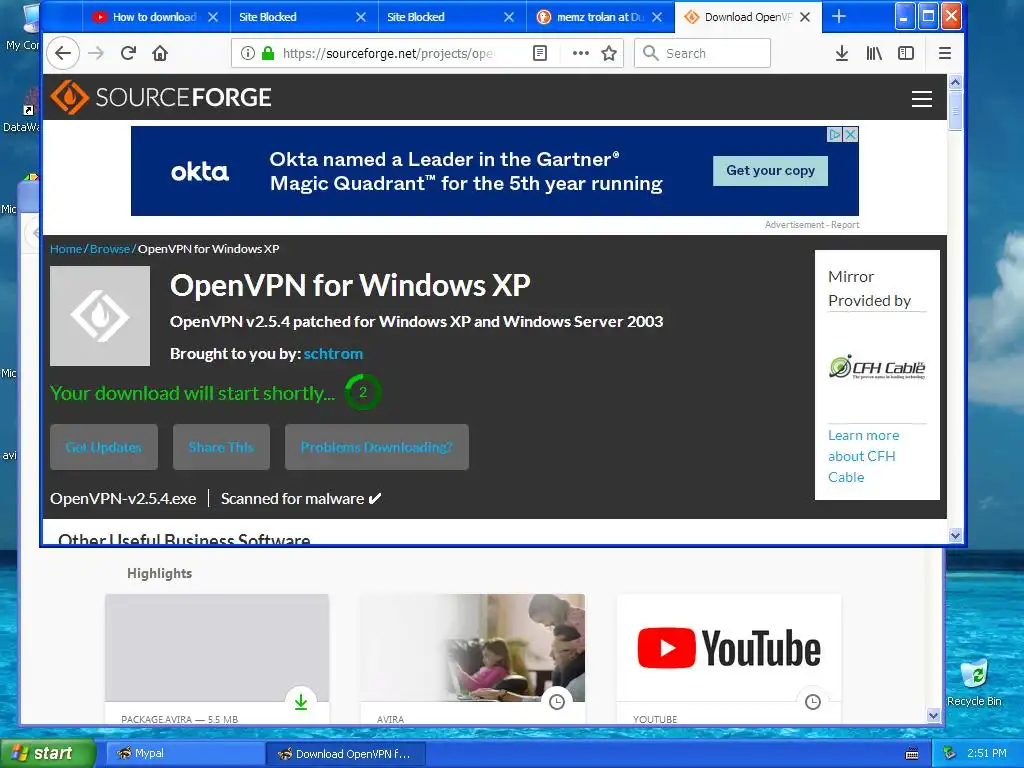The height and width of the screenshot is (768, 1024).
Task: Select the Mypal taskbar button
Action: point(184,754)
